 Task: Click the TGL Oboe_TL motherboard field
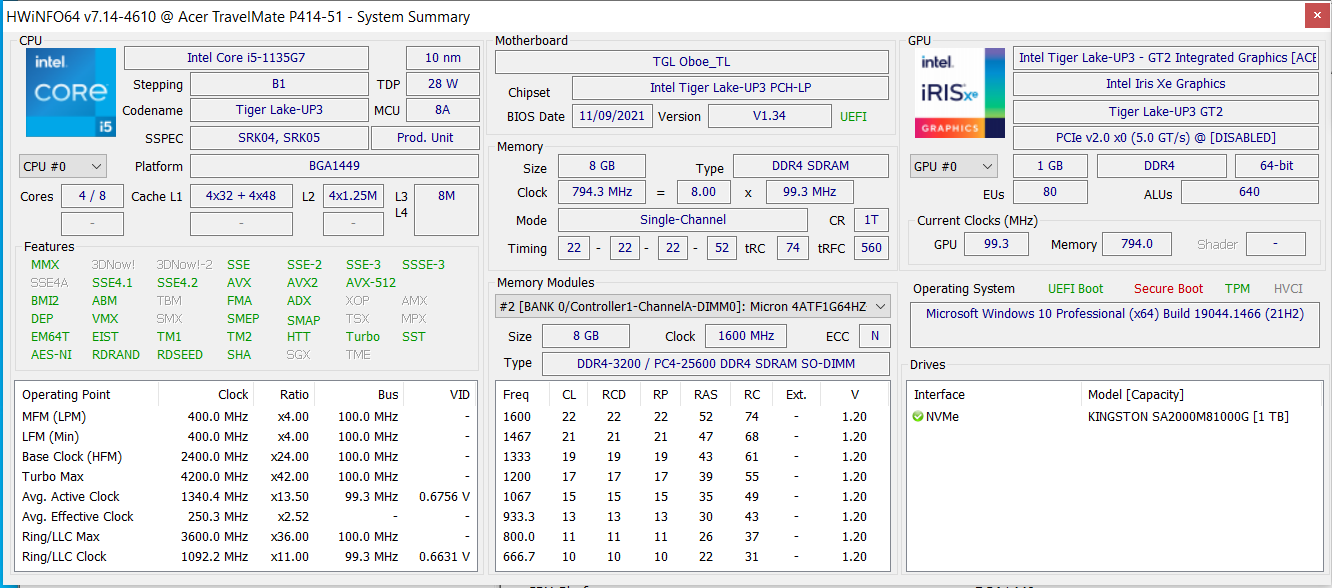(691, 62)
